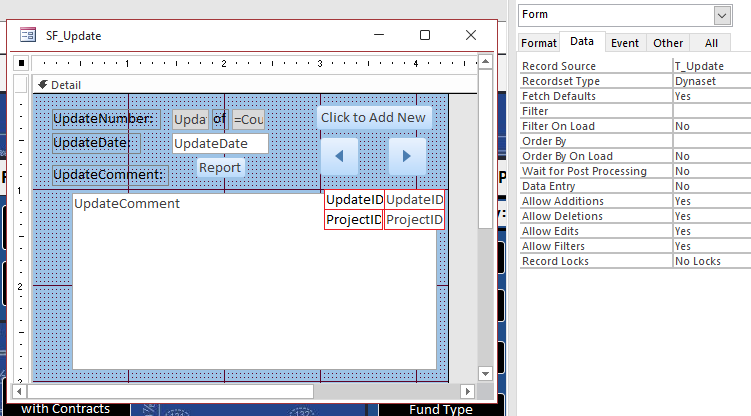751x416 pixels.
Task: Click the empty Filter property field
Action: [x=712, y=111]
